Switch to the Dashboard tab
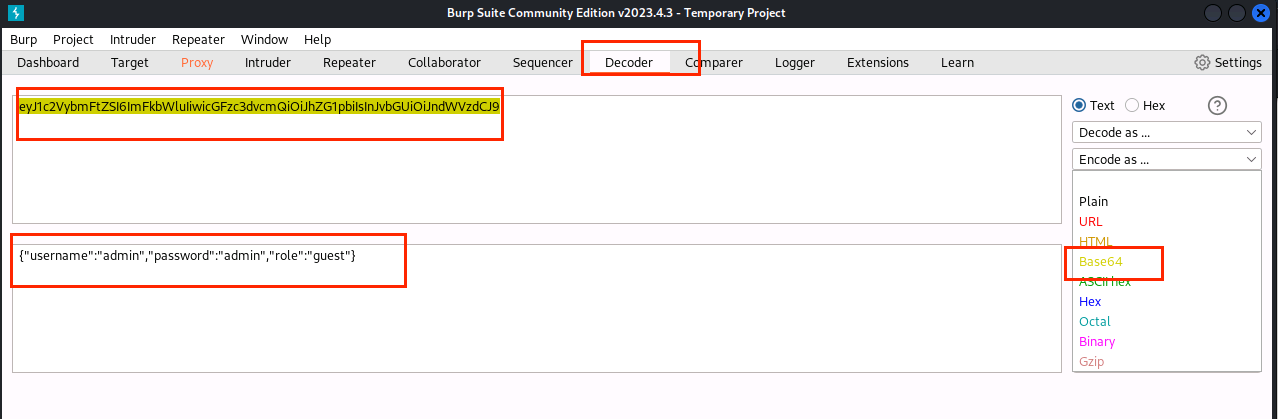The width and height of the screenshot is (1278, 419). pos(48,62)
